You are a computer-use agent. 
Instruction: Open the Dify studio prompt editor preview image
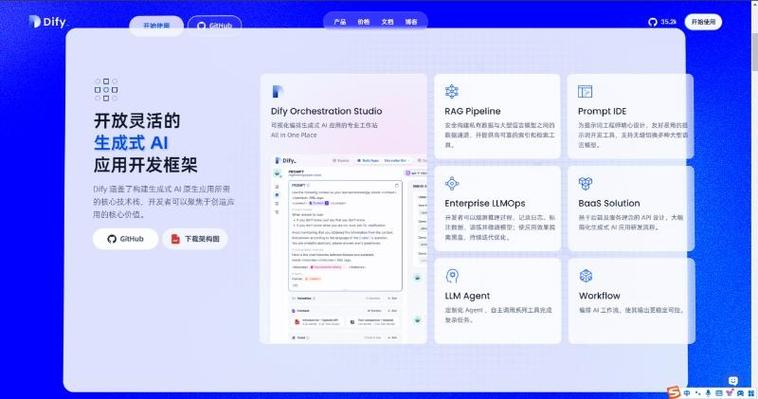tap(348, 248)
